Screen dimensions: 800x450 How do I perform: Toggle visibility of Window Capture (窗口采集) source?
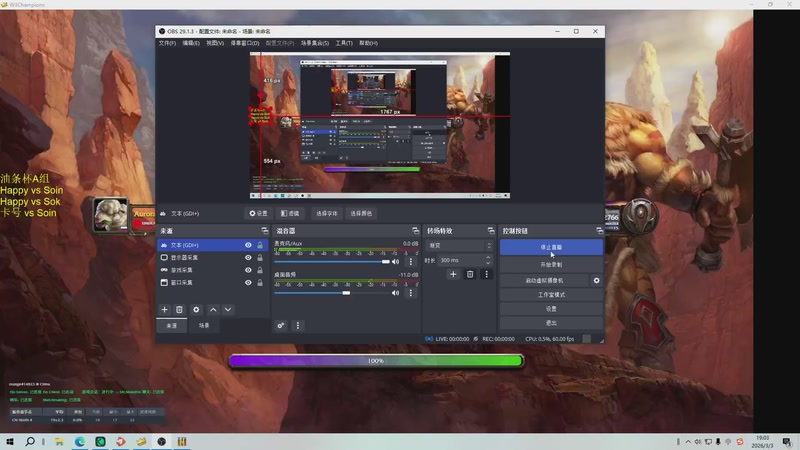(248, 283)
